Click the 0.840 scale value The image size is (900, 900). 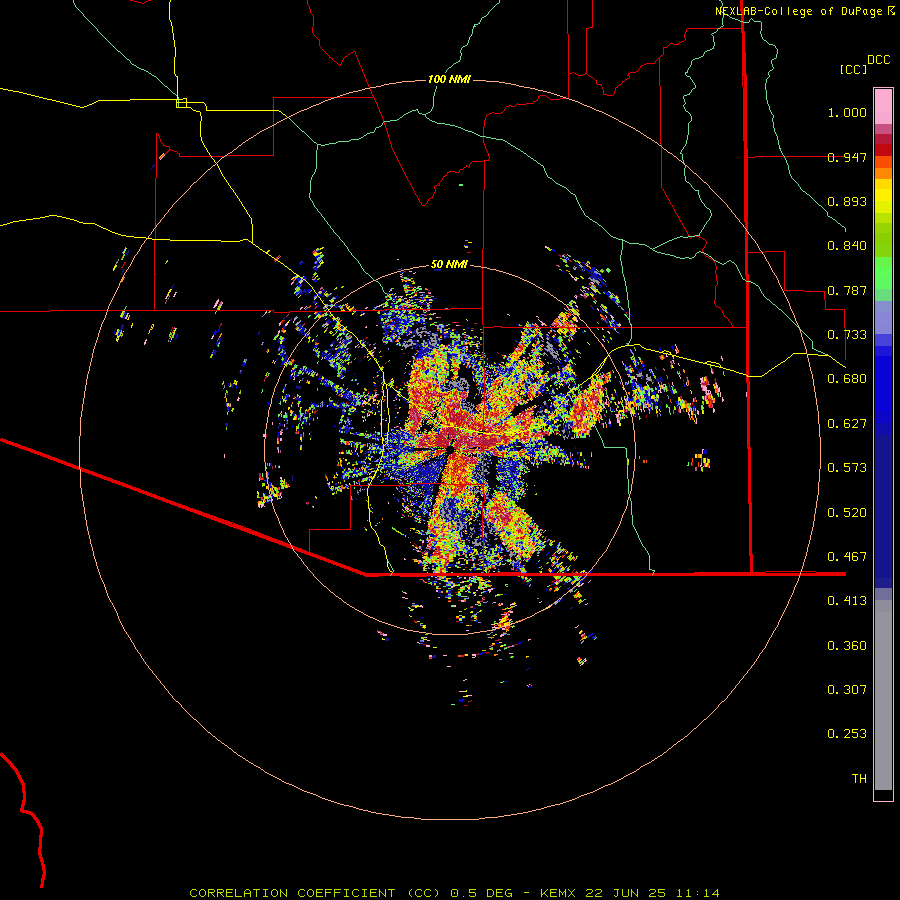tap(847, 246)
